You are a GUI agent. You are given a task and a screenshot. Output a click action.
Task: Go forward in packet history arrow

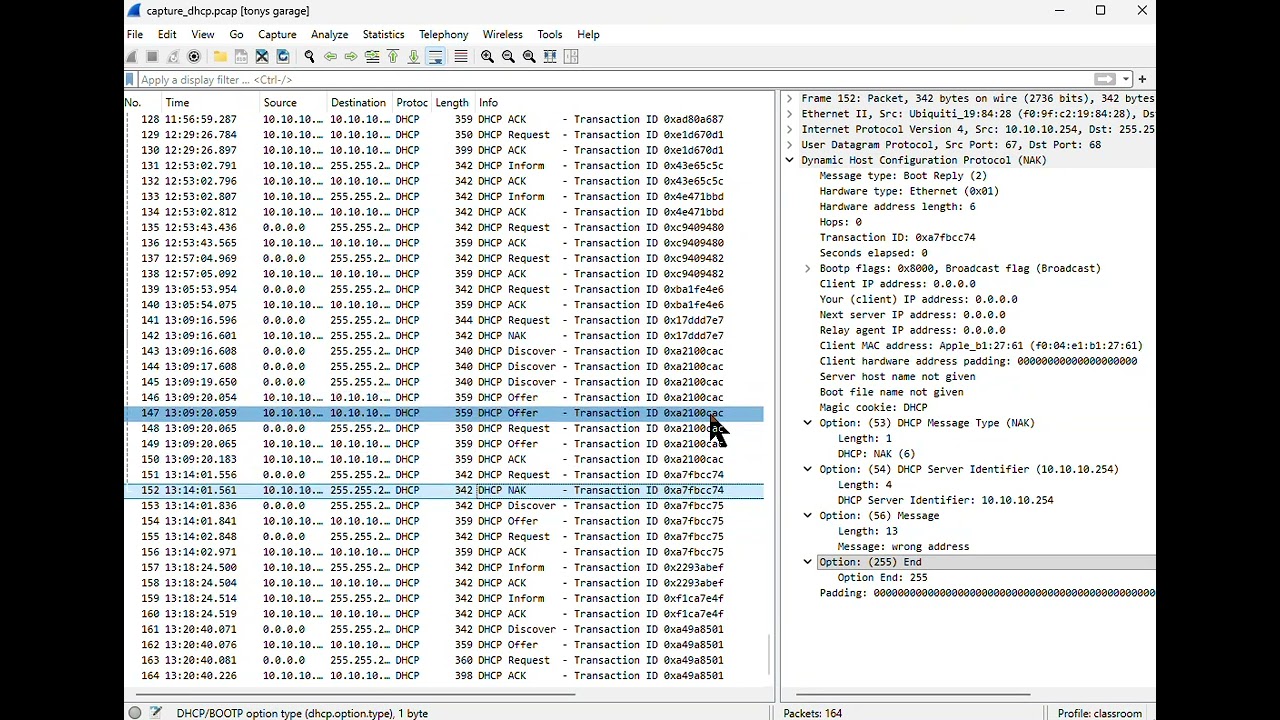tap(351, 57)
